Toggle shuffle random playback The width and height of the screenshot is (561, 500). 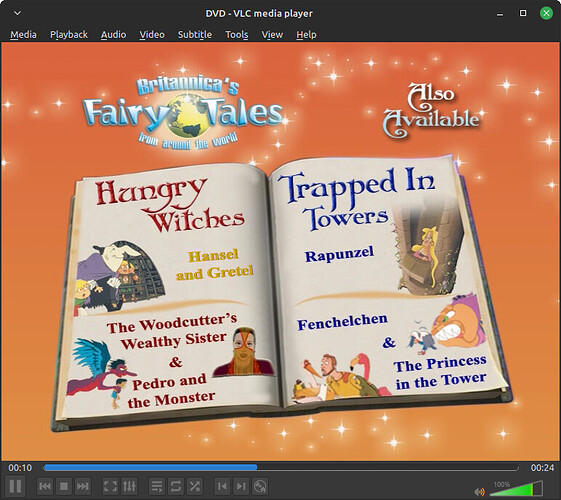(195, 486)
